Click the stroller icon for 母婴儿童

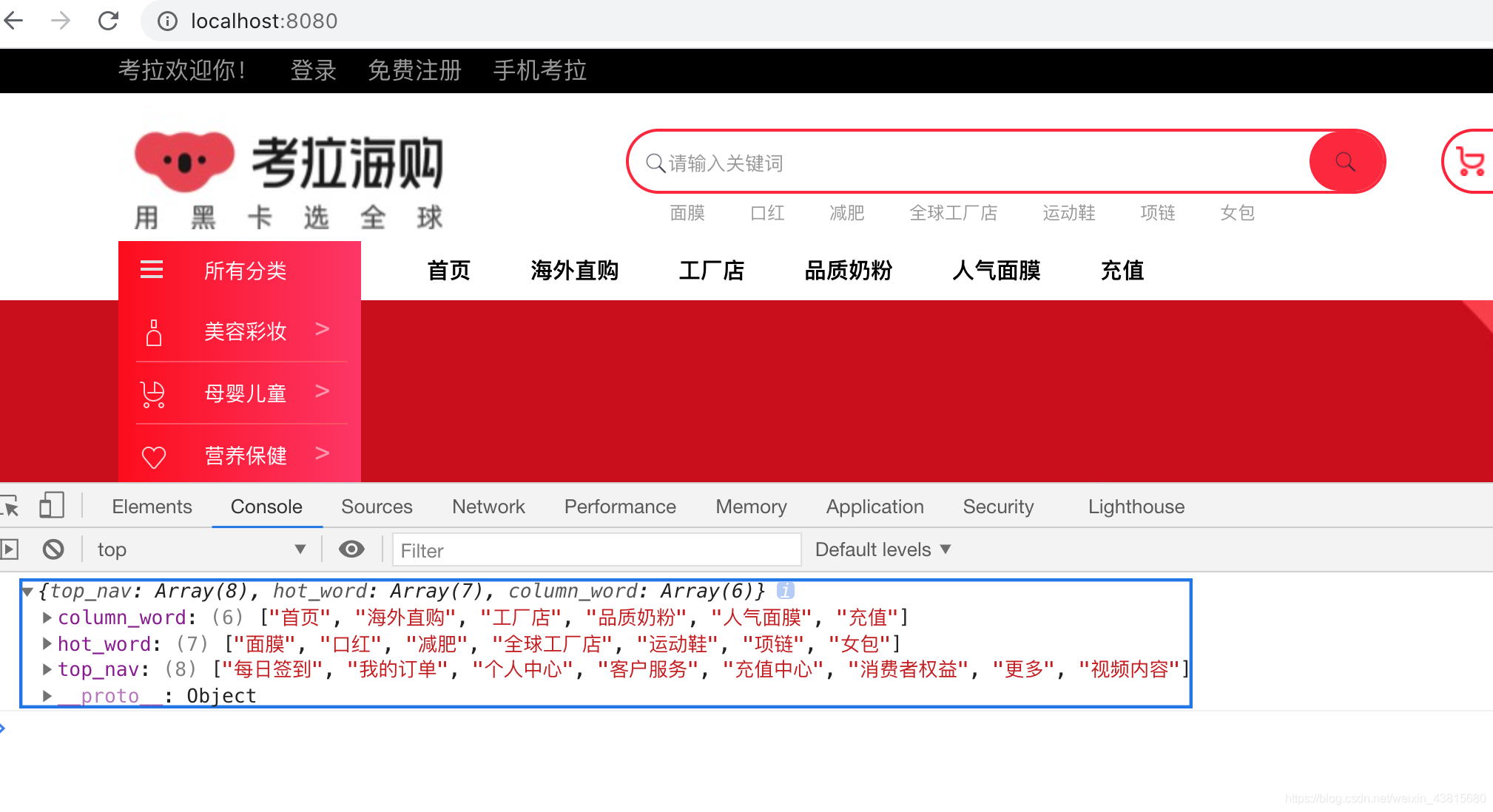point(153,394)
